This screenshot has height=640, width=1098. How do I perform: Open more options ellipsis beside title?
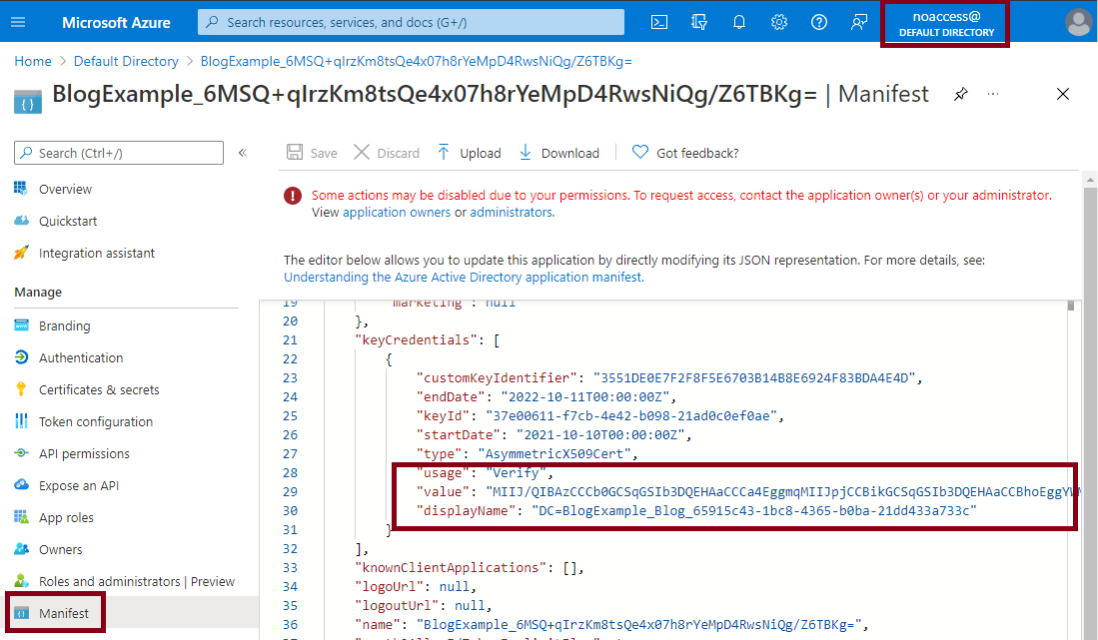tap(993, 94)
